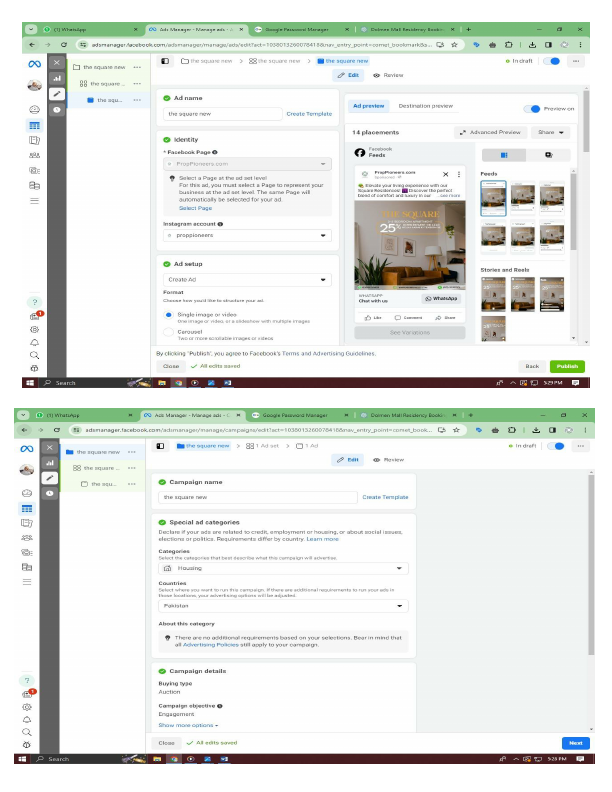
Task: Expand the Share dropdown in the preview panel
Action: (550, 132)
